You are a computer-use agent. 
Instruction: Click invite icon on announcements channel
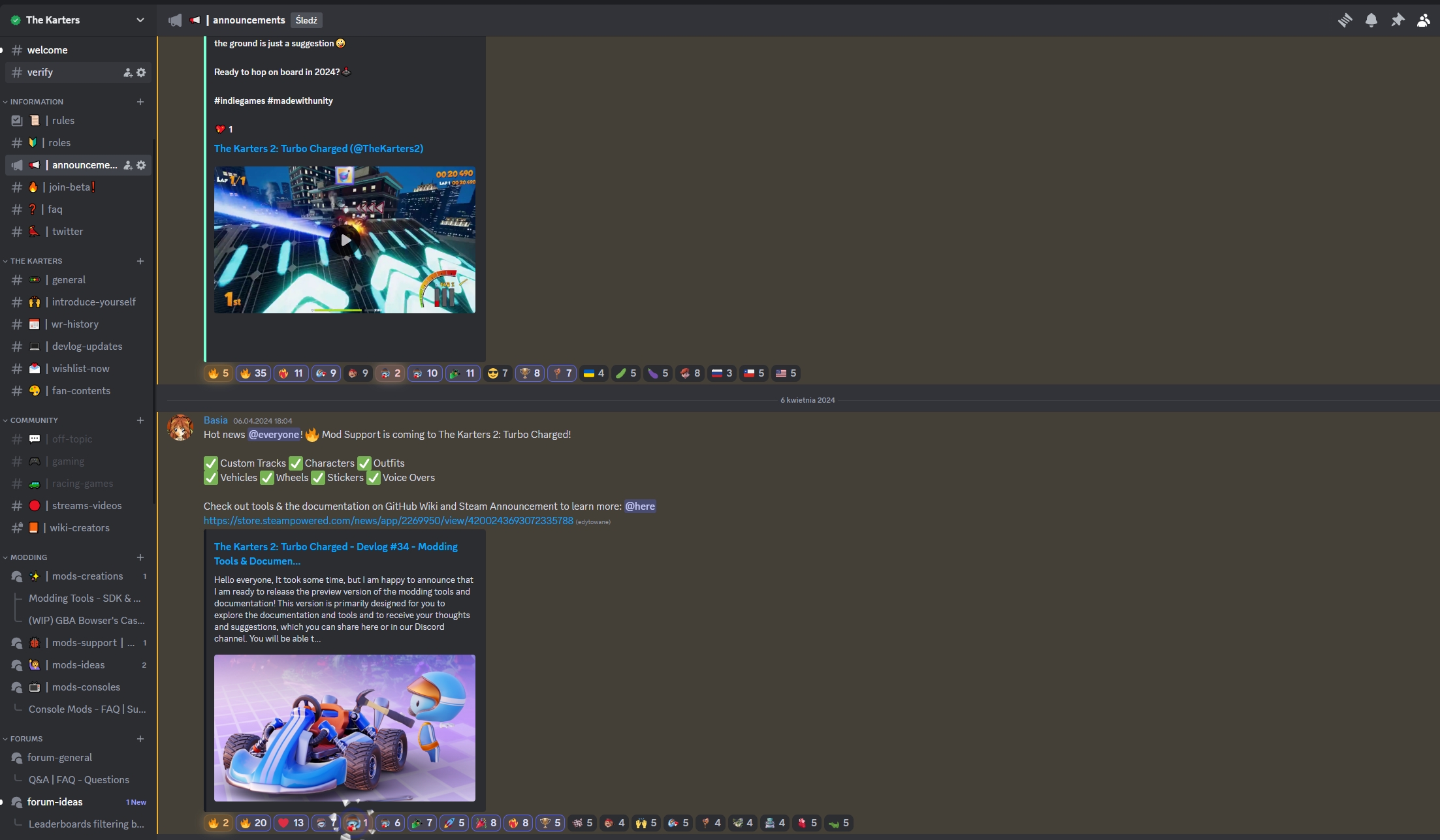(128, 165)
